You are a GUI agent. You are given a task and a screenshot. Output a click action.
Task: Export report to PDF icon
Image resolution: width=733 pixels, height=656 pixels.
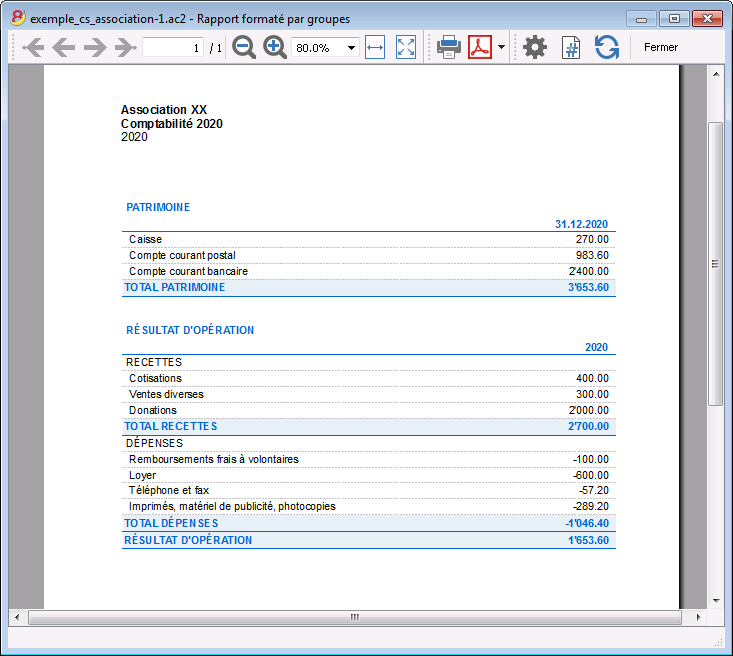480,47
